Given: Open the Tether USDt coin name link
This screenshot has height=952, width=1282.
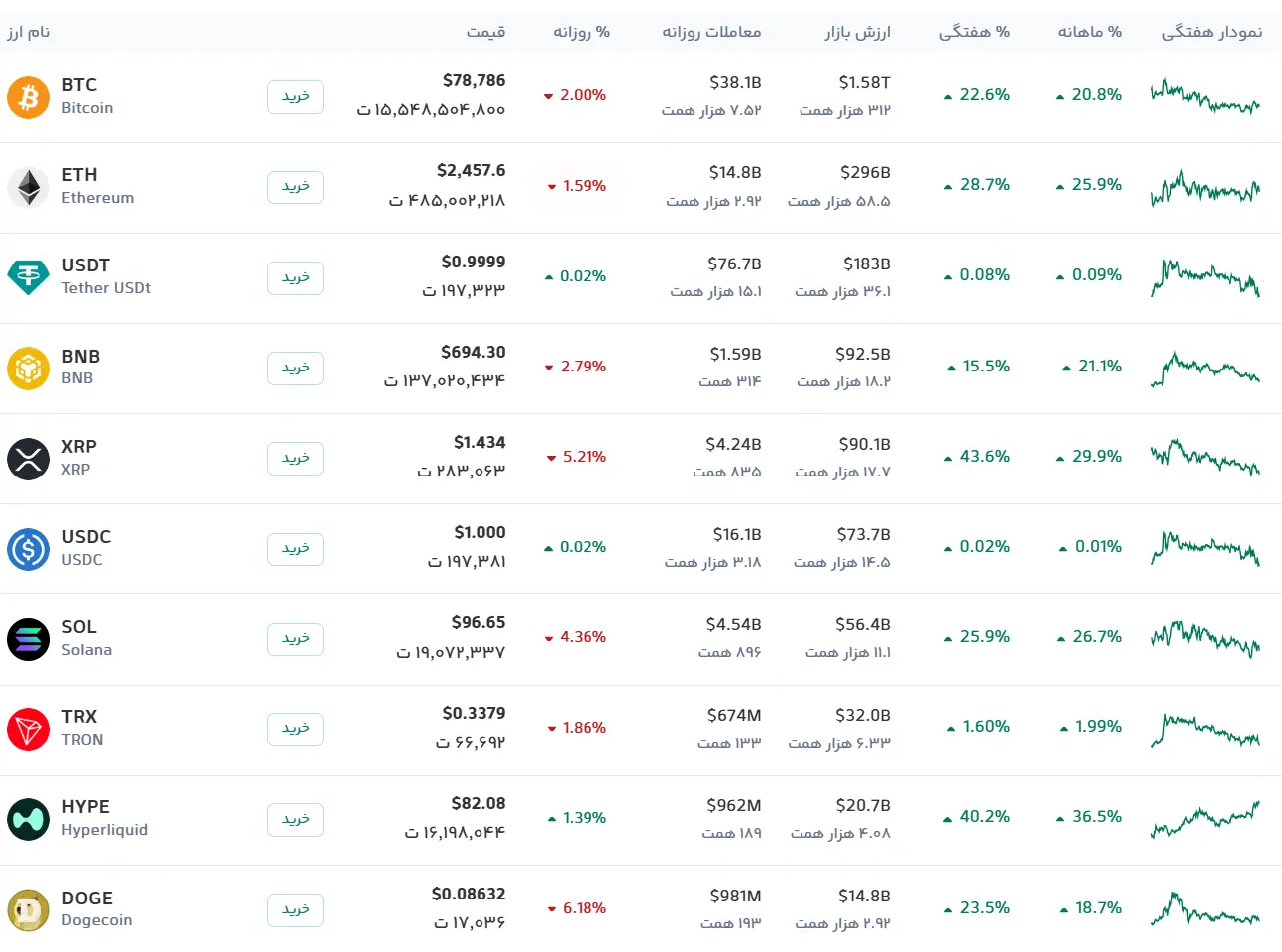Looking at the screenshot, I should pyautogui.click(x=106, y=288).
